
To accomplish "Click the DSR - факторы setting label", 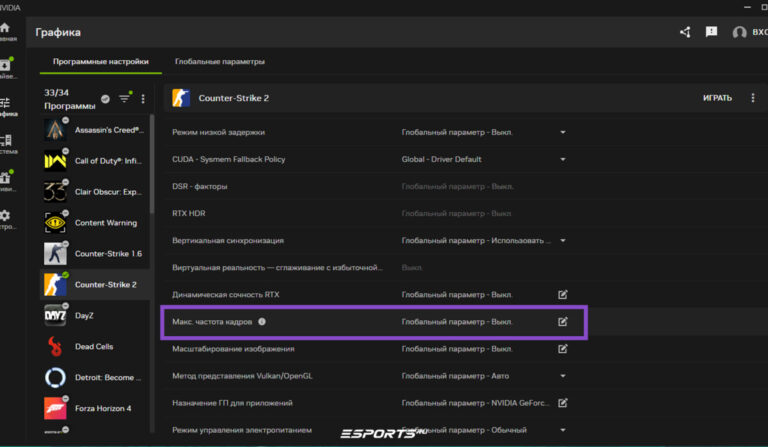I will (200, 186).
